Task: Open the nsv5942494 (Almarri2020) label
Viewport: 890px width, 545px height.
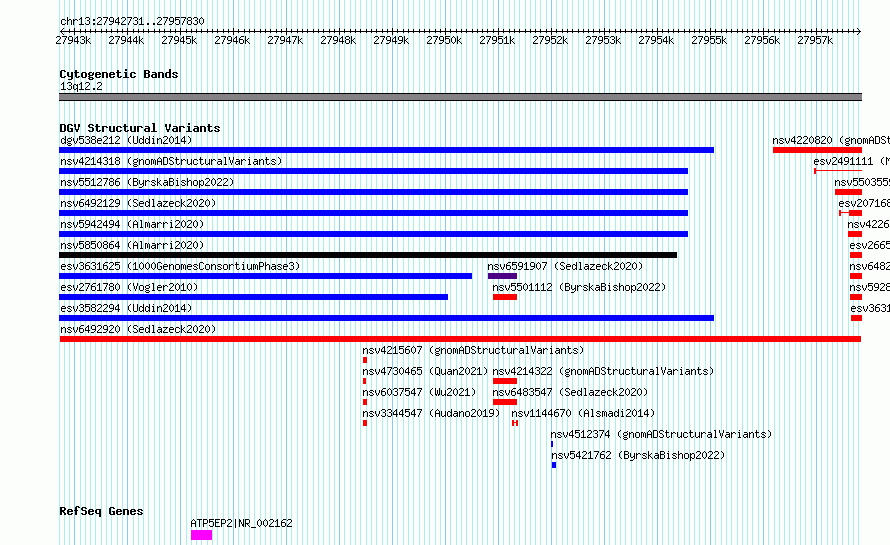Action: click(132, 224)
